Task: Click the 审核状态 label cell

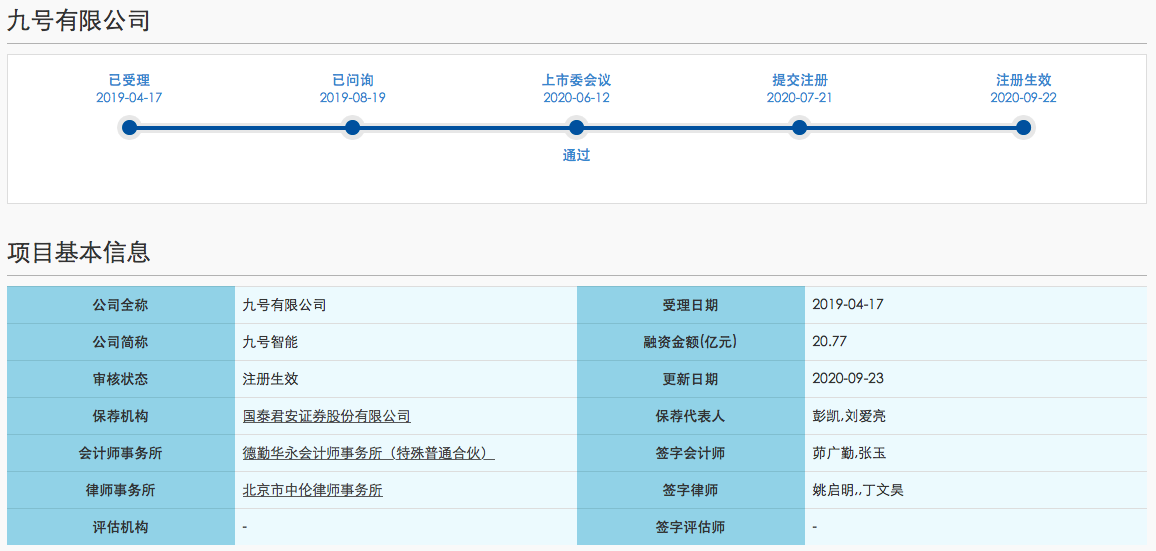Action: point(121,379)
